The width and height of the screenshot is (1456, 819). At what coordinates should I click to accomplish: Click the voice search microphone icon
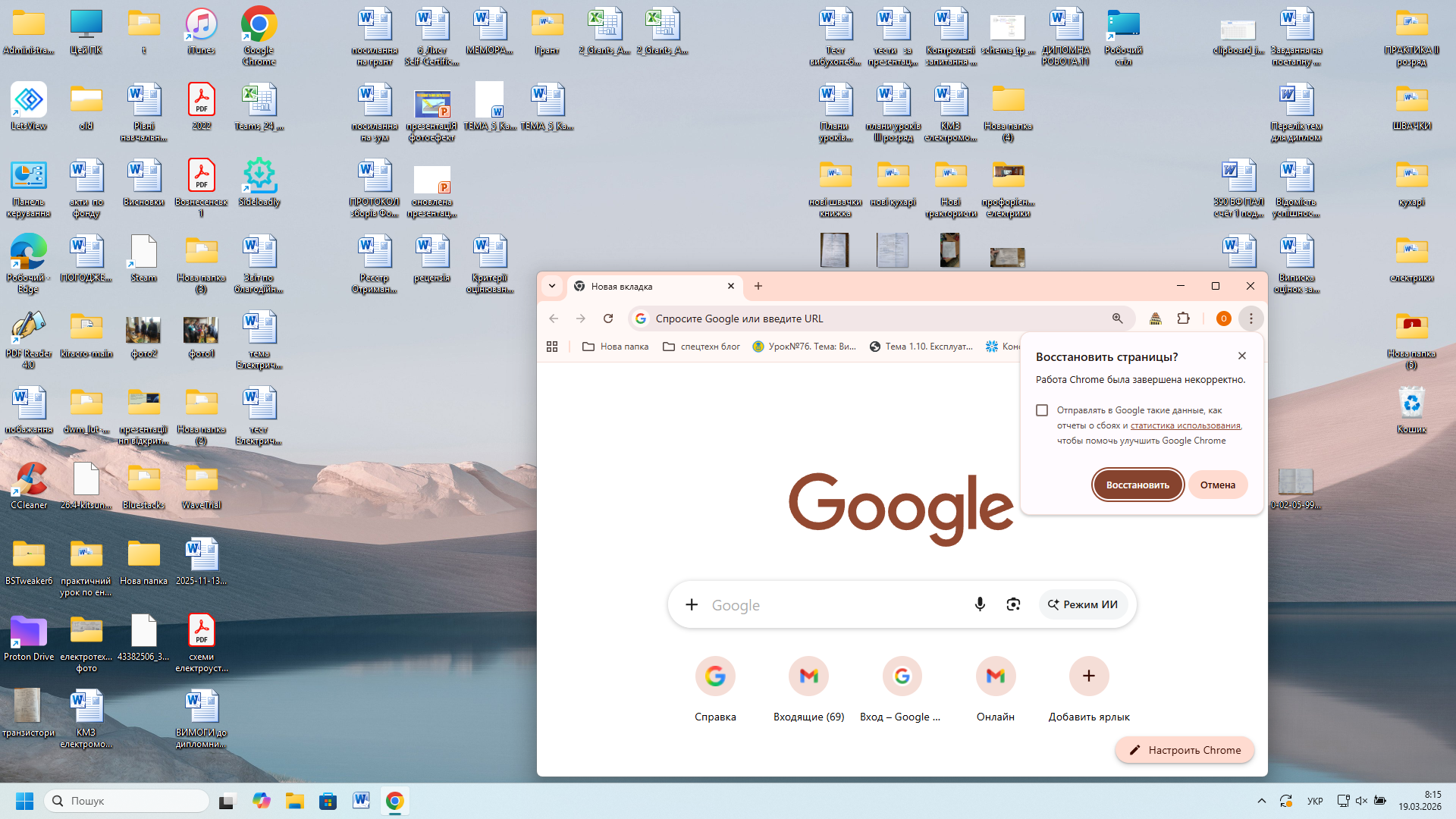[980, 604]
